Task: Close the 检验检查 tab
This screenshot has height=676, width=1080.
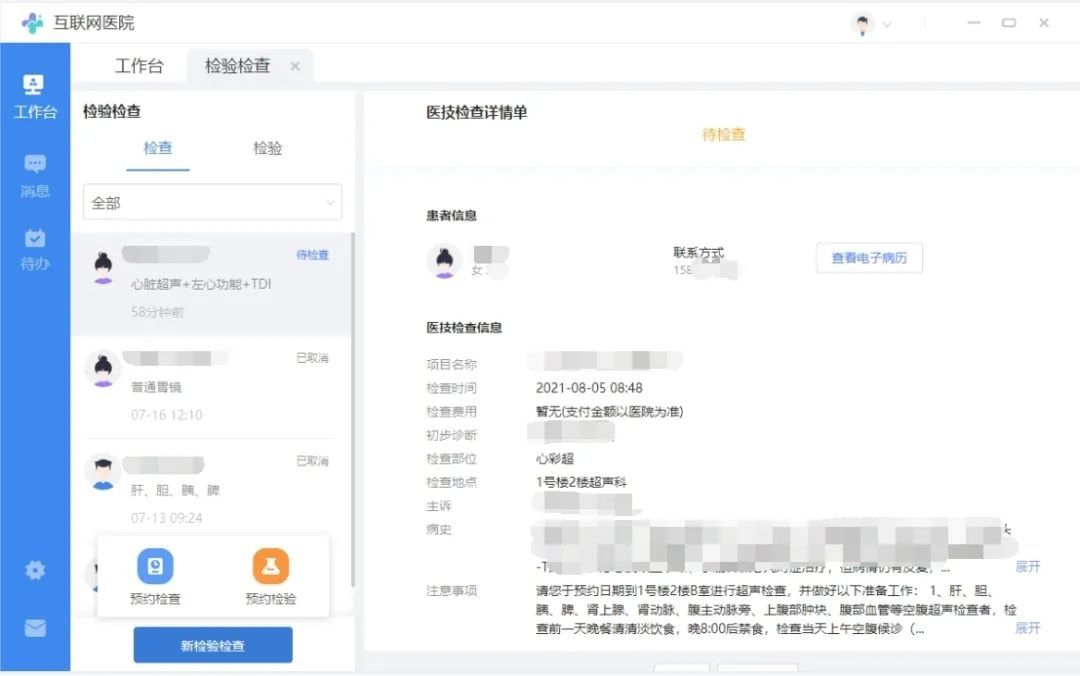Action: coord(295,66)
